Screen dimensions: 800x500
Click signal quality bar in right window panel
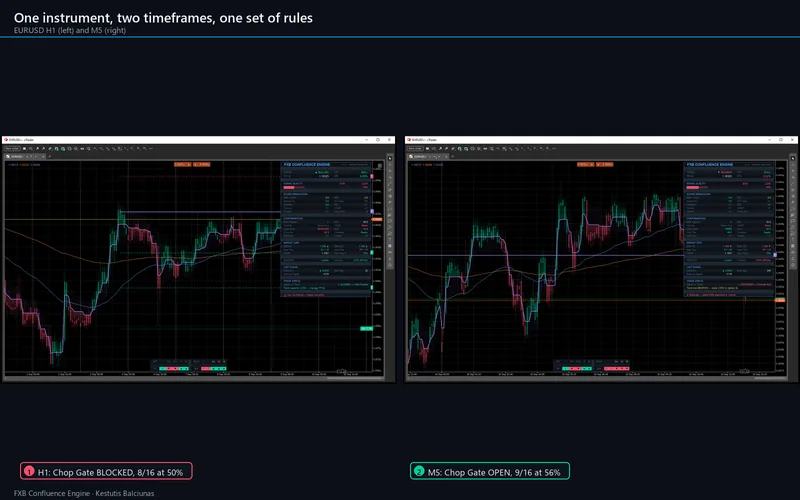[x=697, y=187]
